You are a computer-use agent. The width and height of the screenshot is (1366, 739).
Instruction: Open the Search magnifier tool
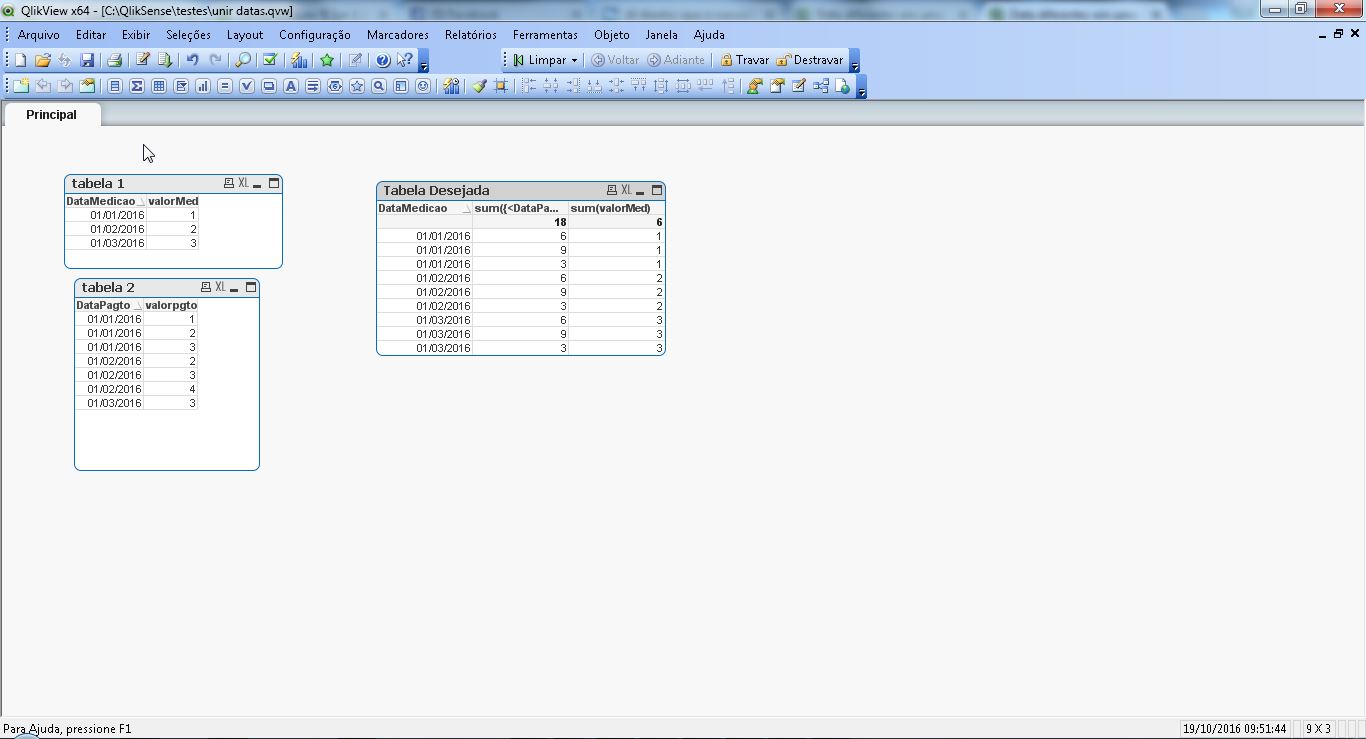(242, 60)
